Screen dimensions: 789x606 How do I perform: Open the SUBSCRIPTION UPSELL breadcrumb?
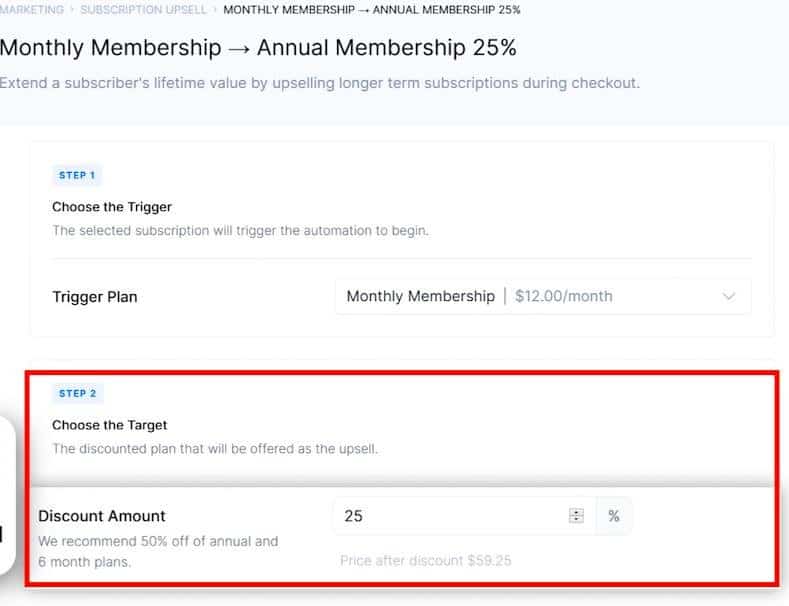[143, 10]
